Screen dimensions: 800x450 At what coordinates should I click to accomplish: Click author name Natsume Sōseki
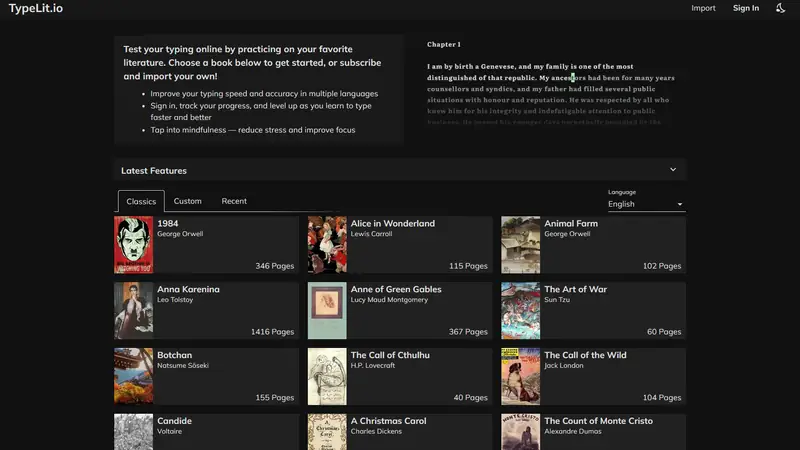pyautogui.click(x=183, y=365)
